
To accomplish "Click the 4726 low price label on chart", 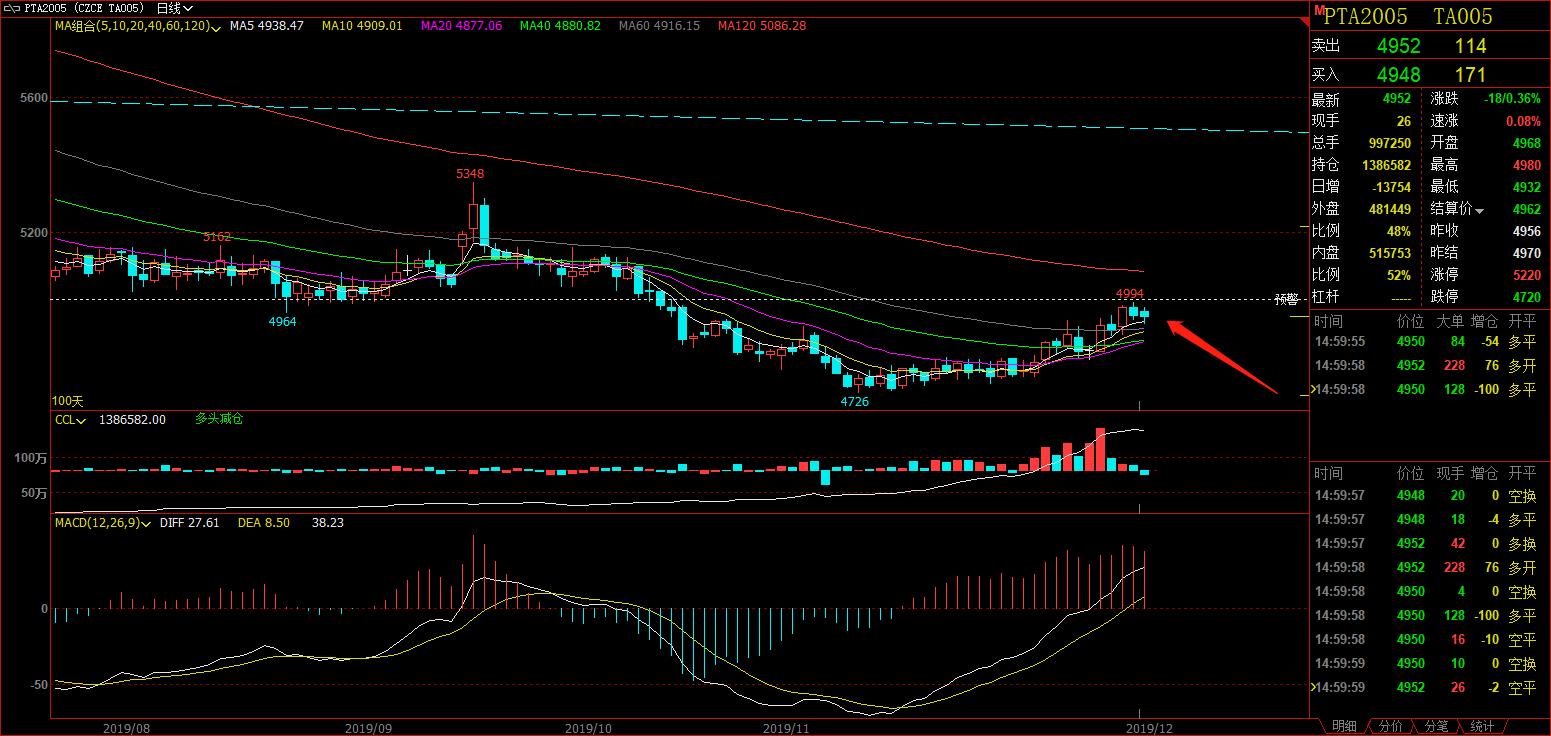I will pos(854,402).
